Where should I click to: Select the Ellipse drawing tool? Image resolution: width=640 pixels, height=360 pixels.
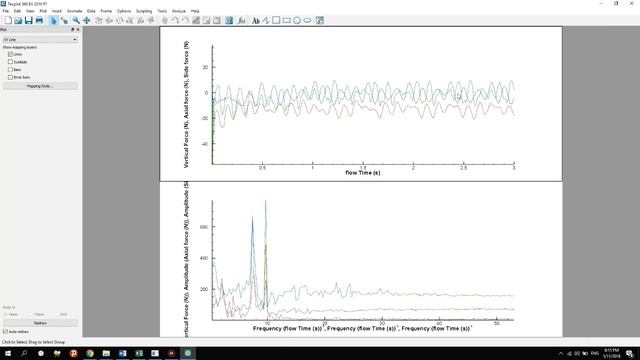[x=307, y=20]
